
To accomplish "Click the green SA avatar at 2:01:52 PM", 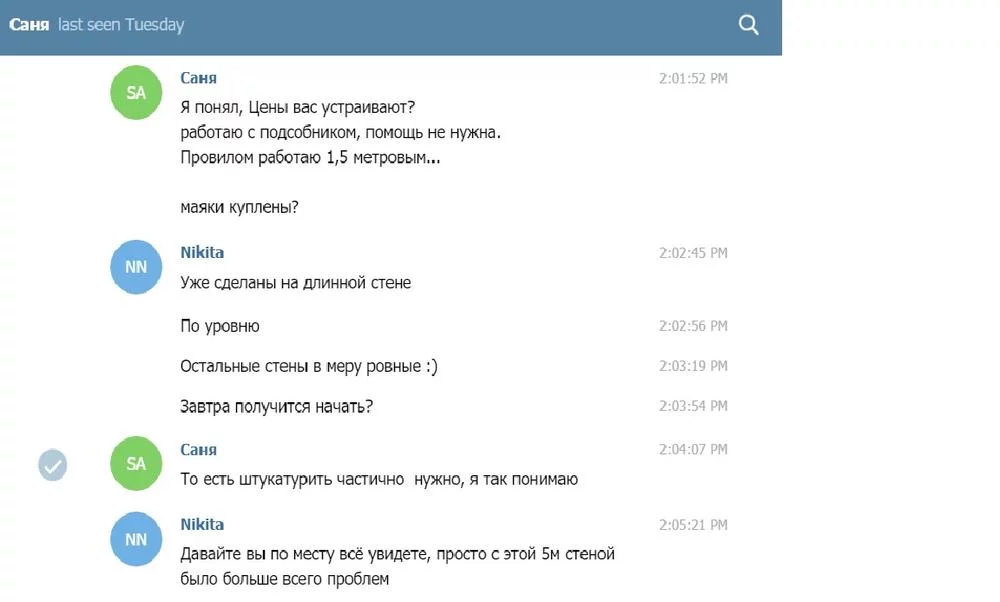I will [136, 93].
